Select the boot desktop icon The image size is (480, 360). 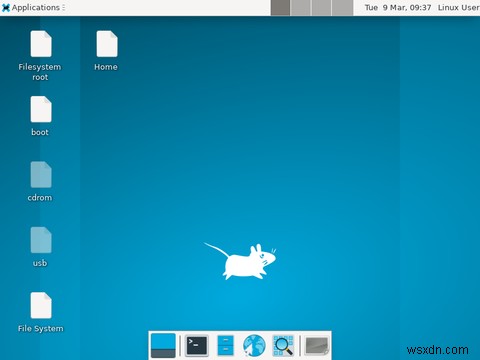[x=41, y=109]
